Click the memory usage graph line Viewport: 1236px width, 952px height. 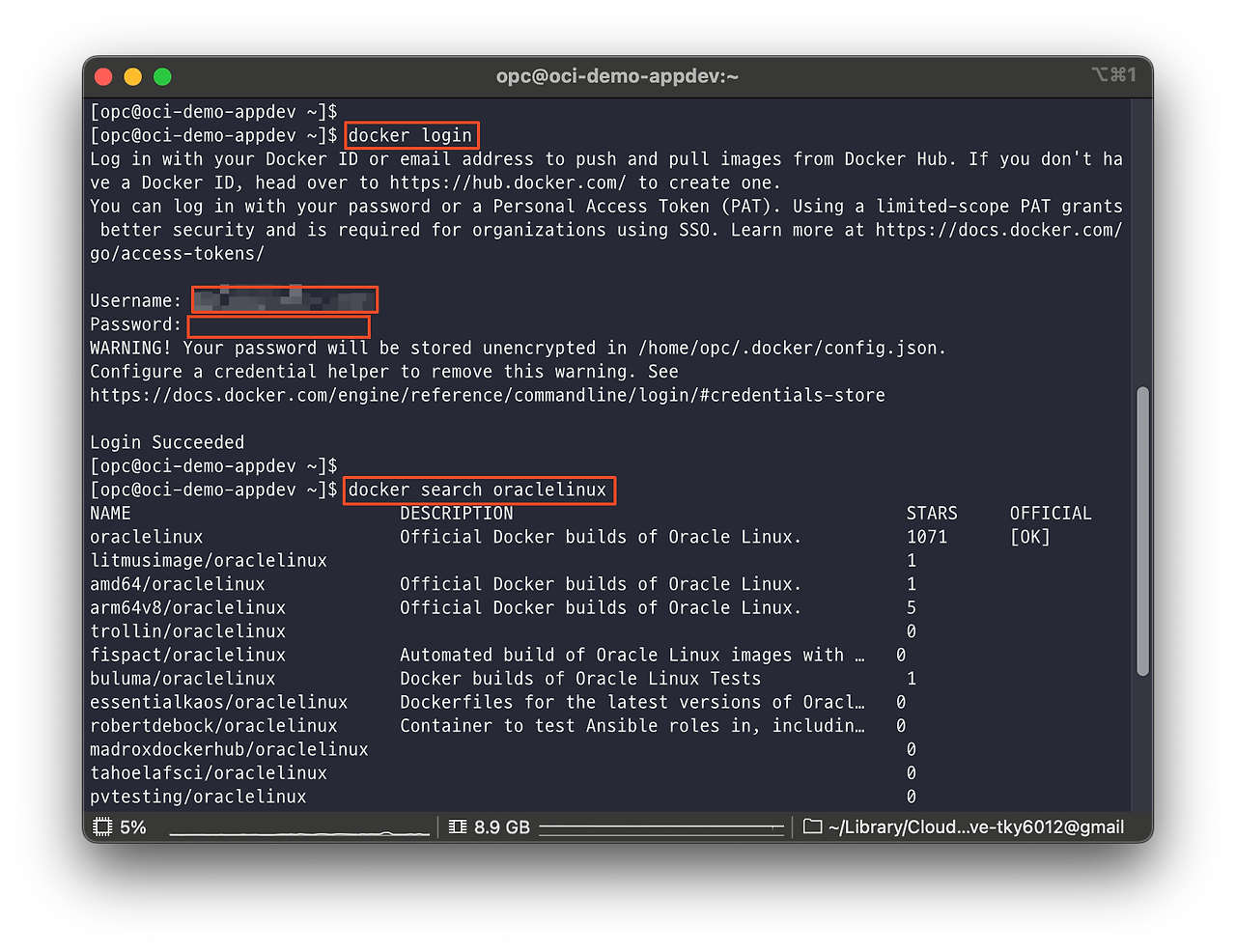click(661, 828)
